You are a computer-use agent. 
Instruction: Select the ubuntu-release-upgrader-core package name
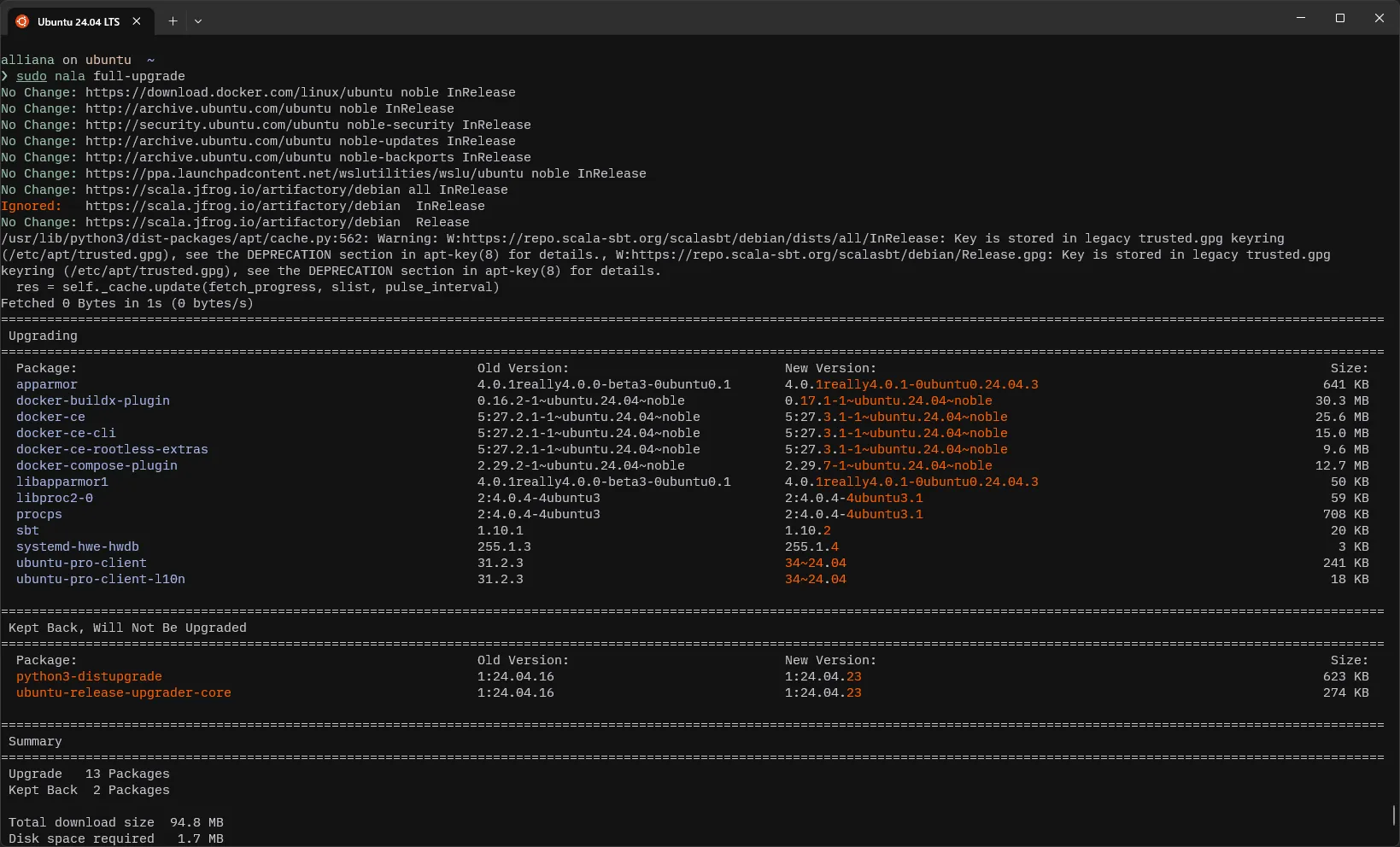click(124, 692)
